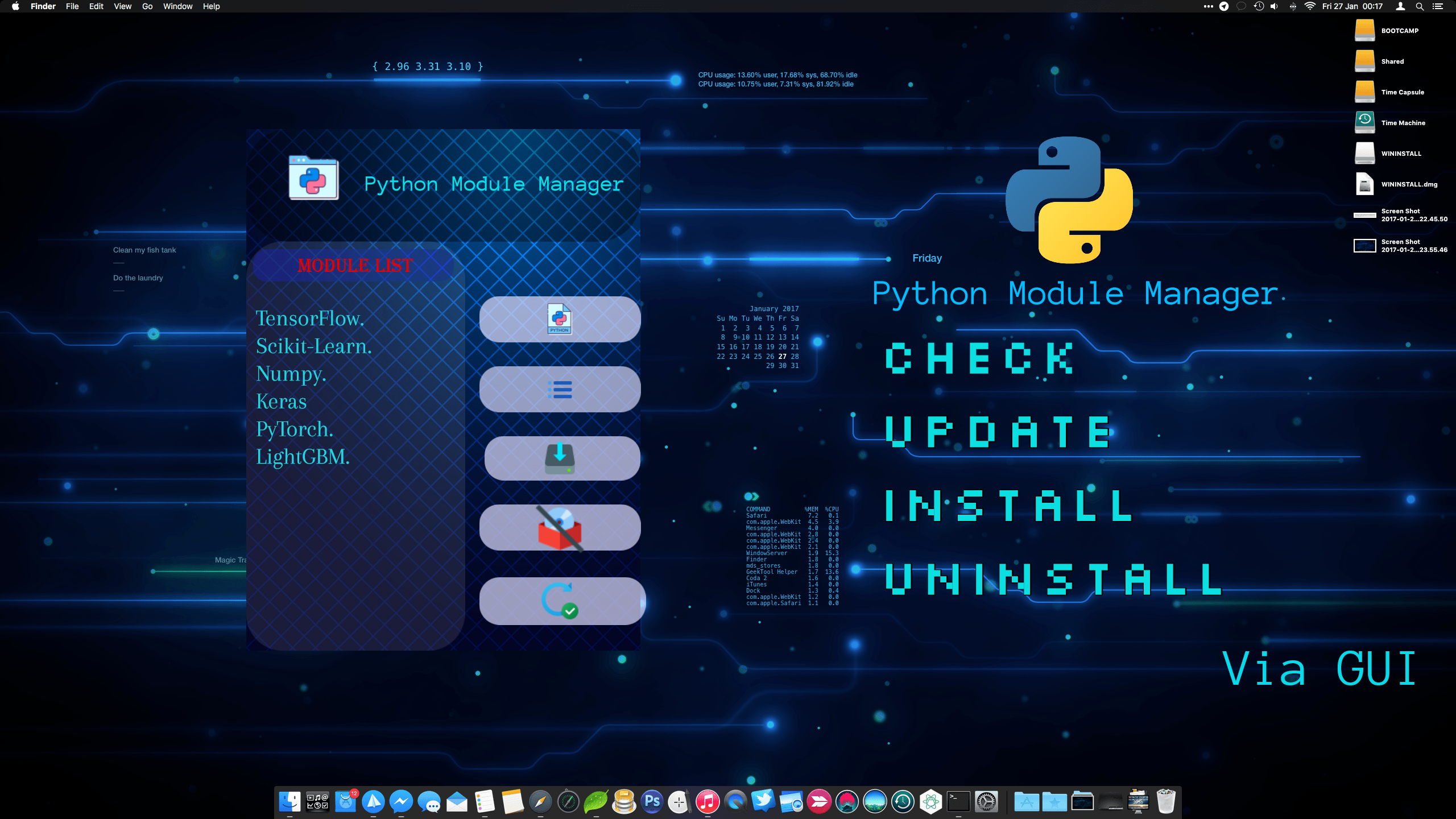Select the WININSTALL.dmg desktop file
Viewport: 1456px width, 819px height.
tap(1365, 184)
